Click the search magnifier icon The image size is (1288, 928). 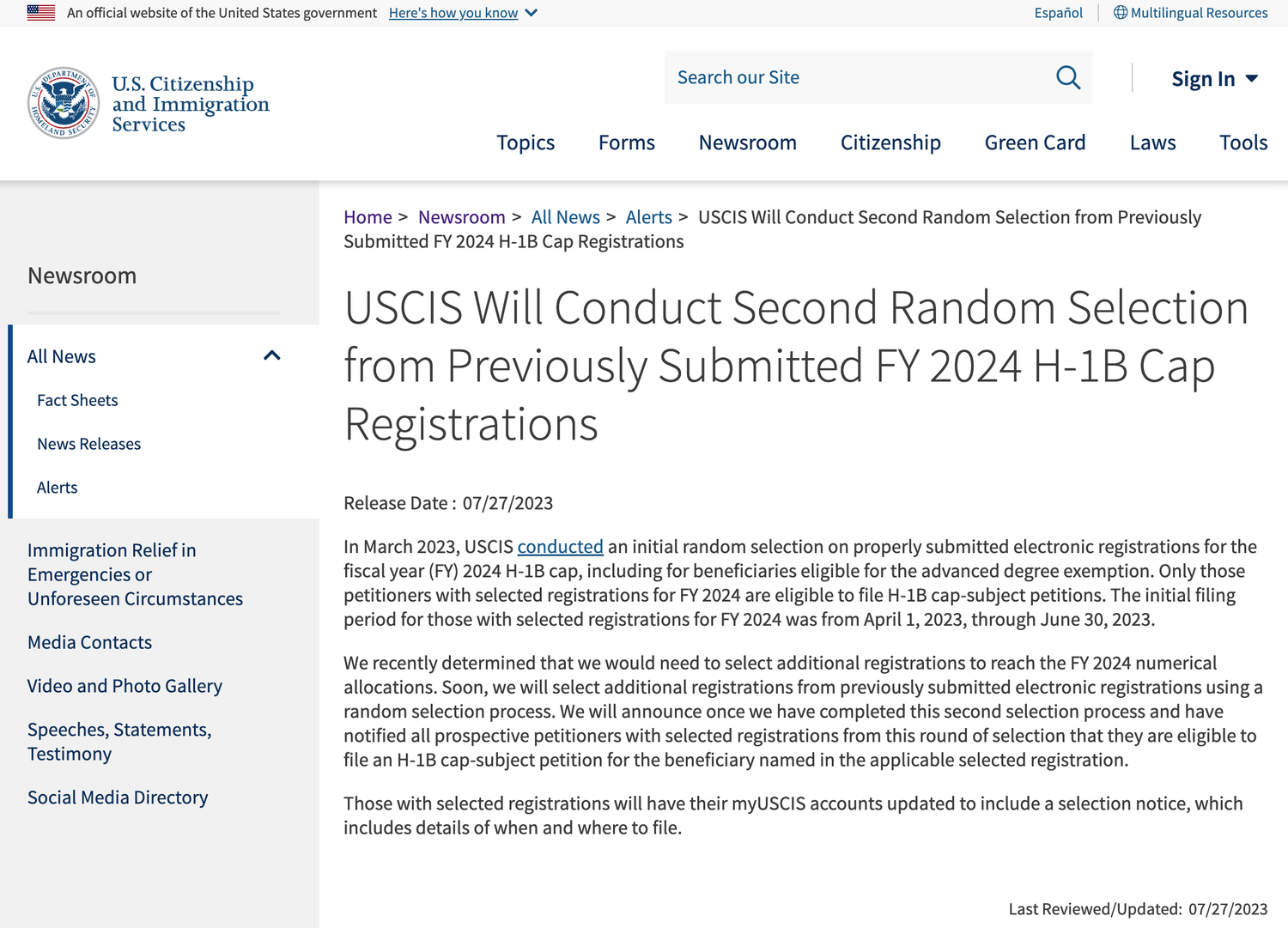click(x=1068, y=77)
